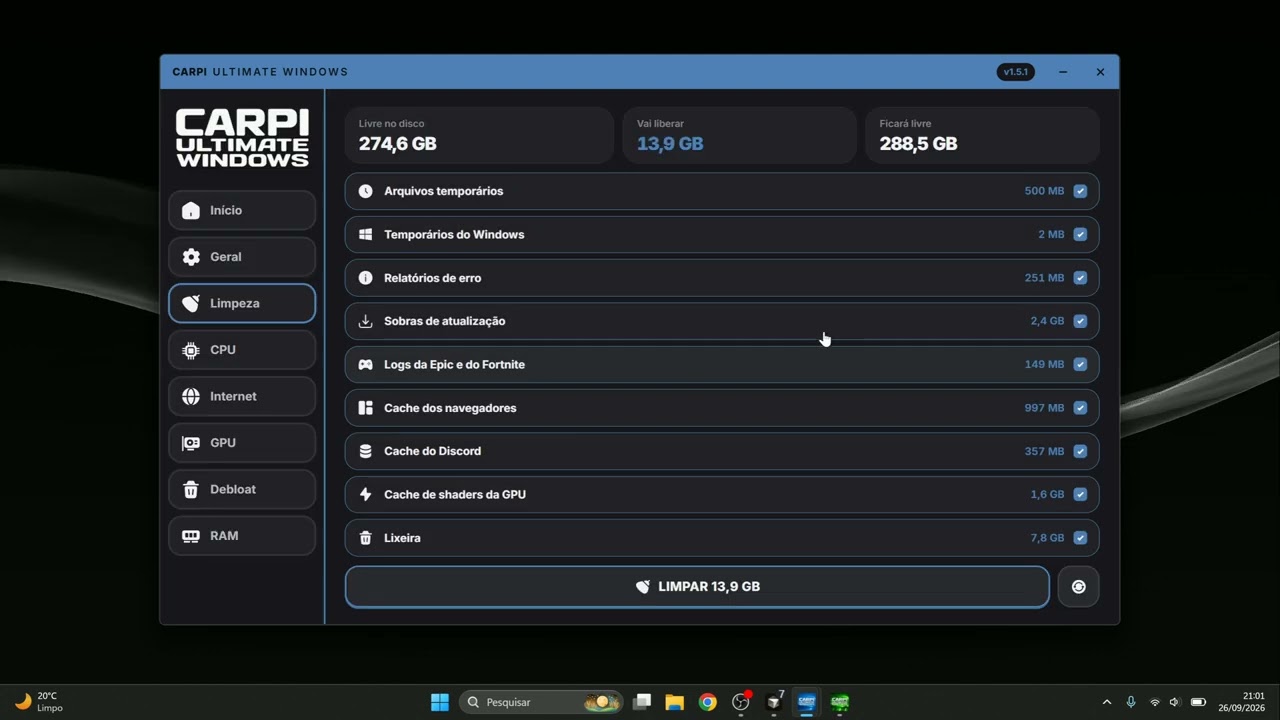Open the Debloat section
This screenshot has height=720, width=1280.
tap(242, 489)
